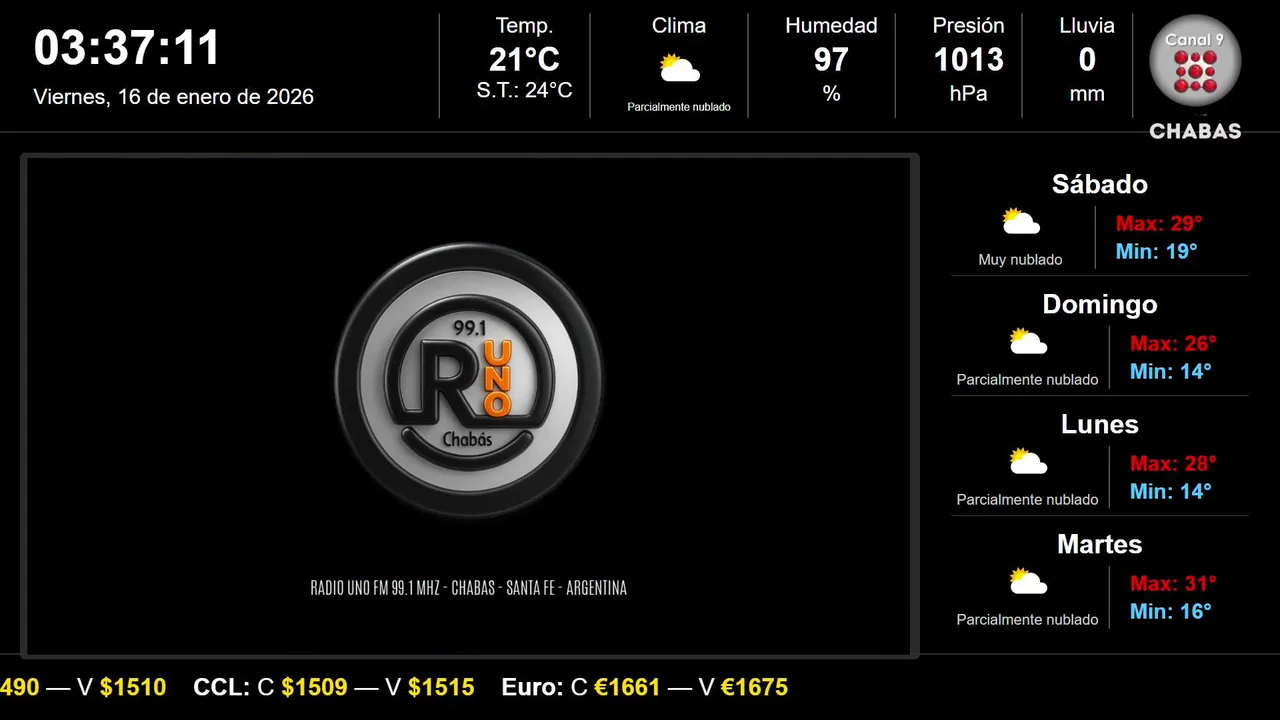The image size is (1280, 720).
Task: Click CCL sell price $1515
Action: tap(441, 687)
